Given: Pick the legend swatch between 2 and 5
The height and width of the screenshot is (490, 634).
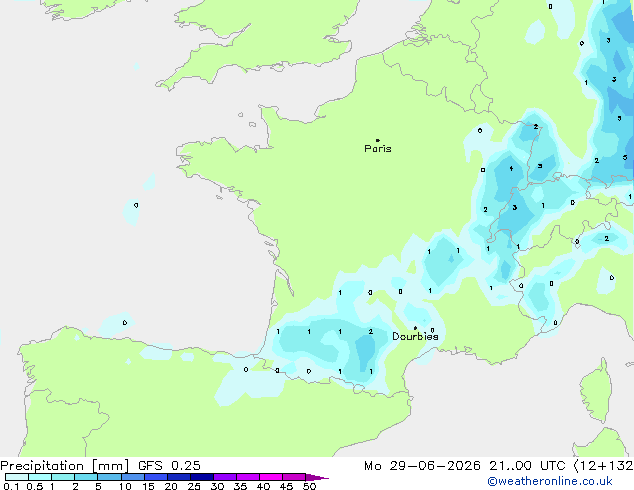Looking at the screenshot, I should click(x=86, y=477).
